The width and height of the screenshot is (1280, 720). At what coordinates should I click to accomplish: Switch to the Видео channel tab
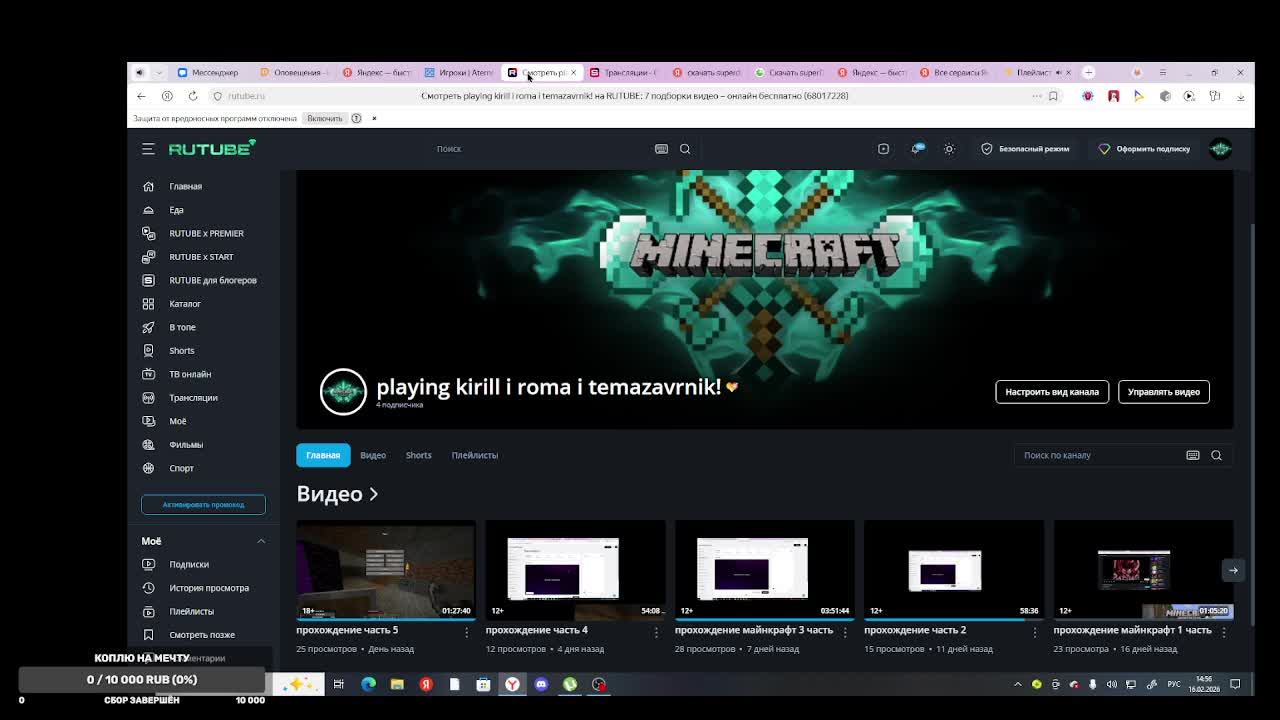[373, 455]
